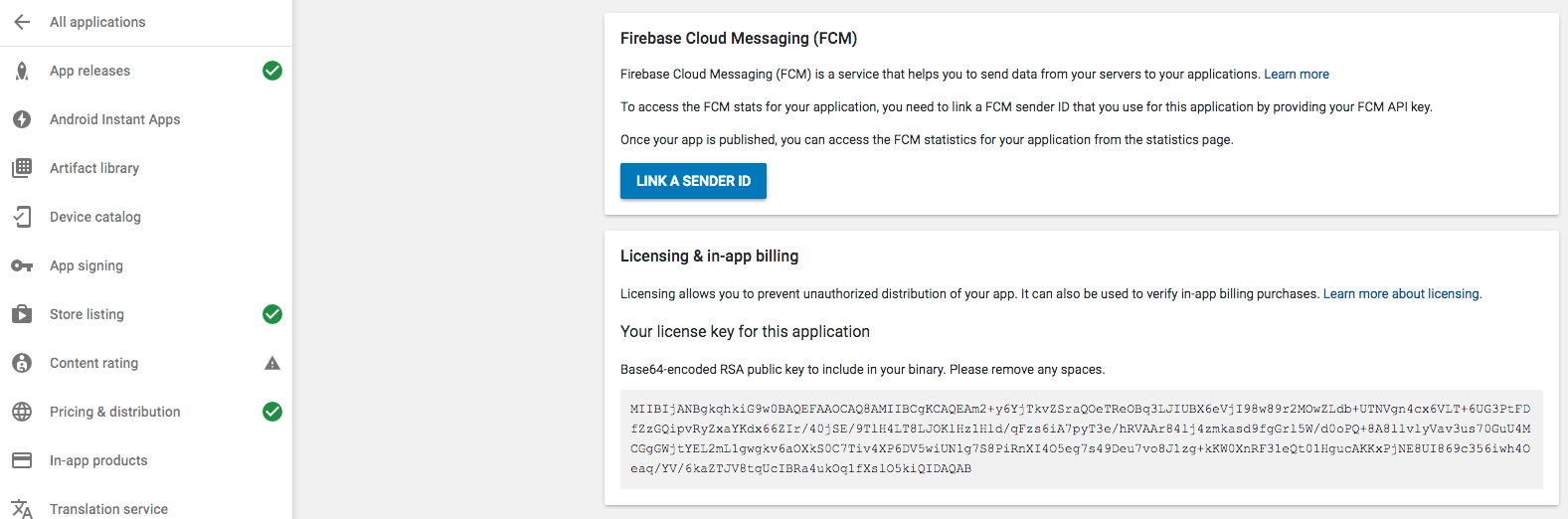Click the rocket icon for App releases
1568x519 pixels.
[x=22, y=71]
